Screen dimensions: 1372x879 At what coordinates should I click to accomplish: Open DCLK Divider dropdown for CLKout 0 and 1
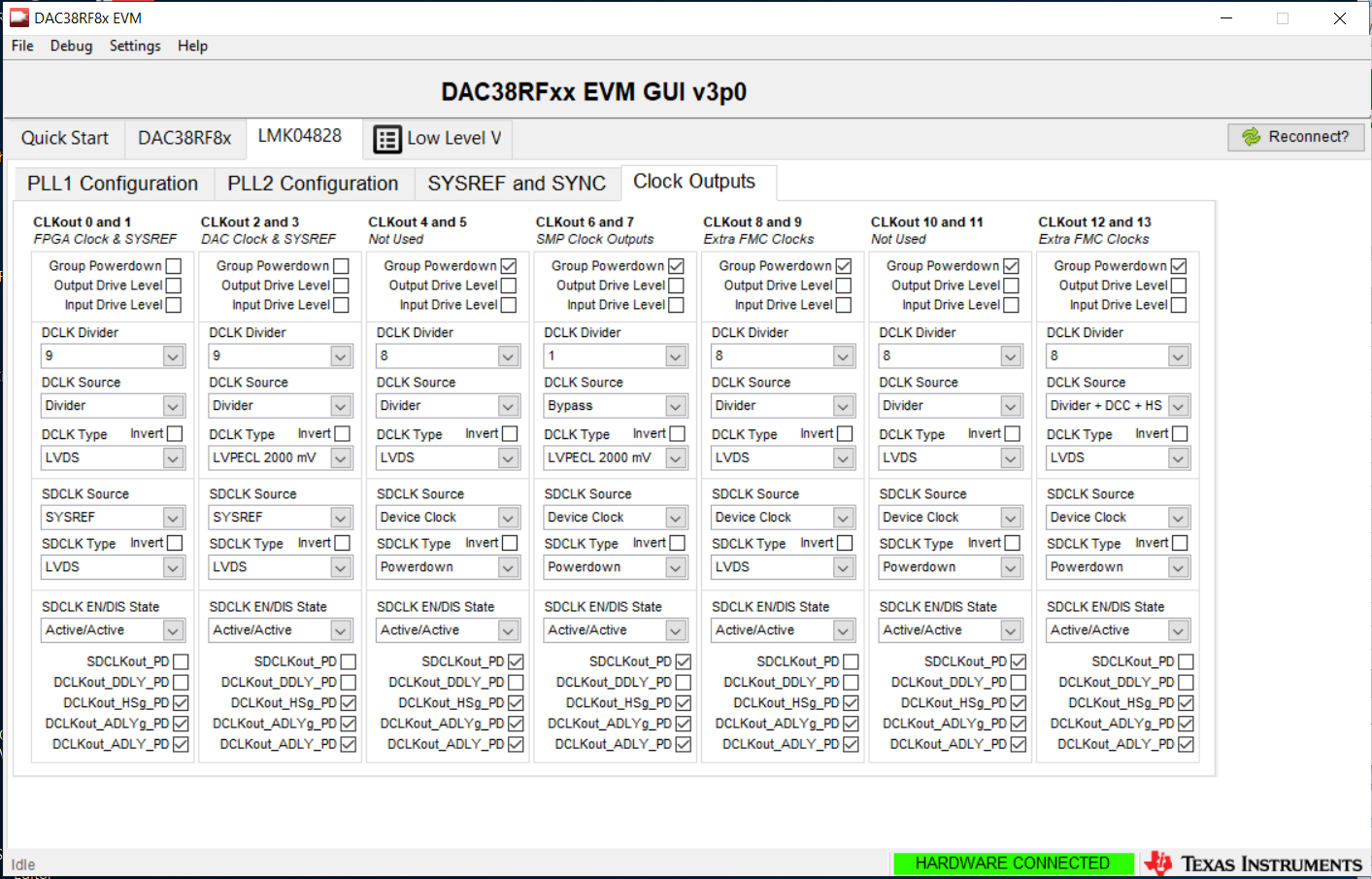click(x=113, y=356)
